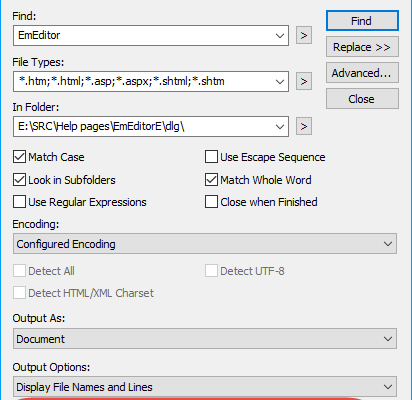Click the arrow button beside In Folder
The image size is (412, 400).
click(x=304, y=126)
